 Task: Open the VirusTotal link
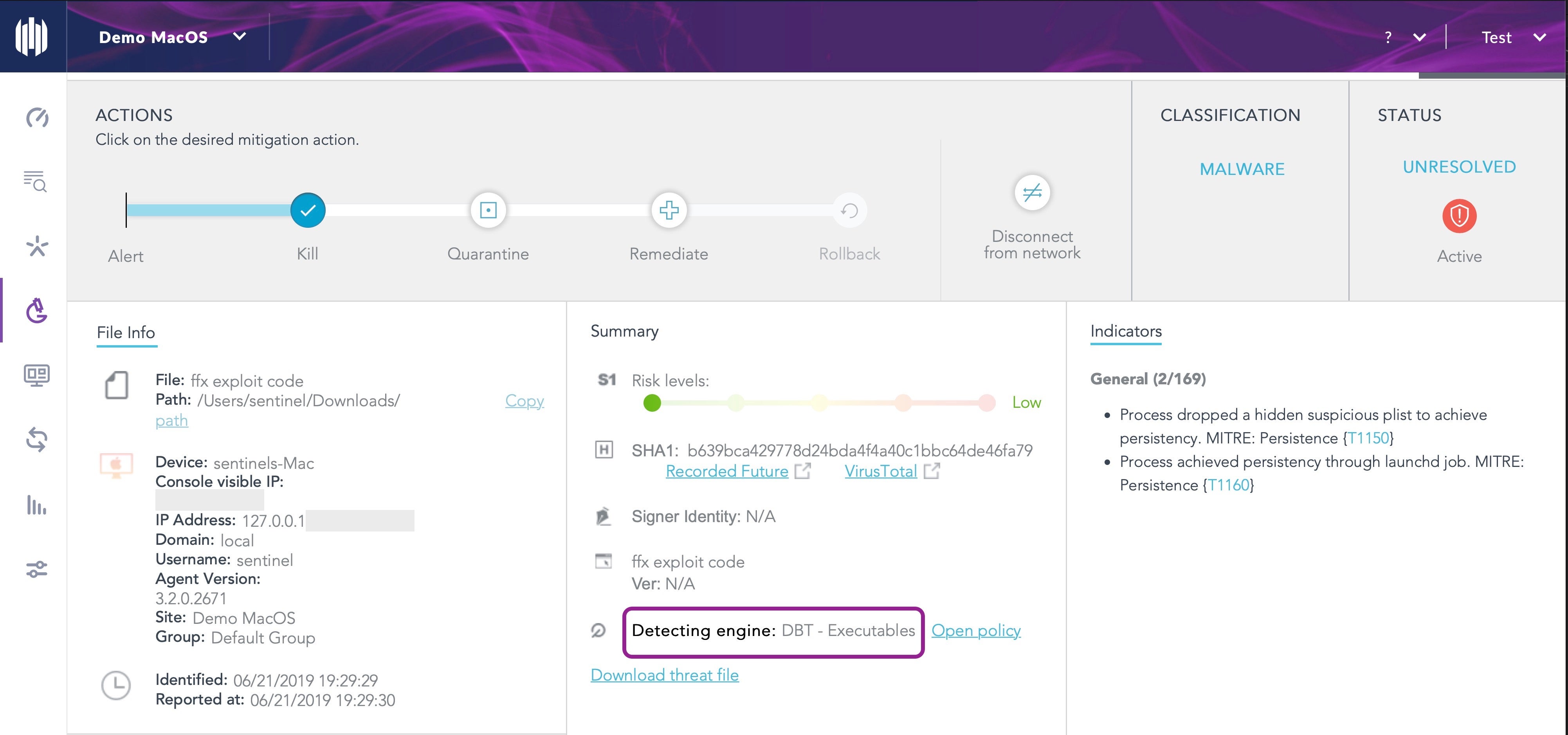[x=880, y=471]
